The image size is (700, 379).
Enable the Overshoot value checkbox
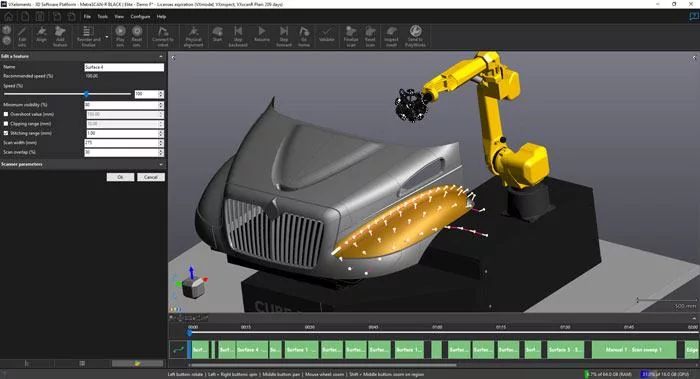(6, 114)
